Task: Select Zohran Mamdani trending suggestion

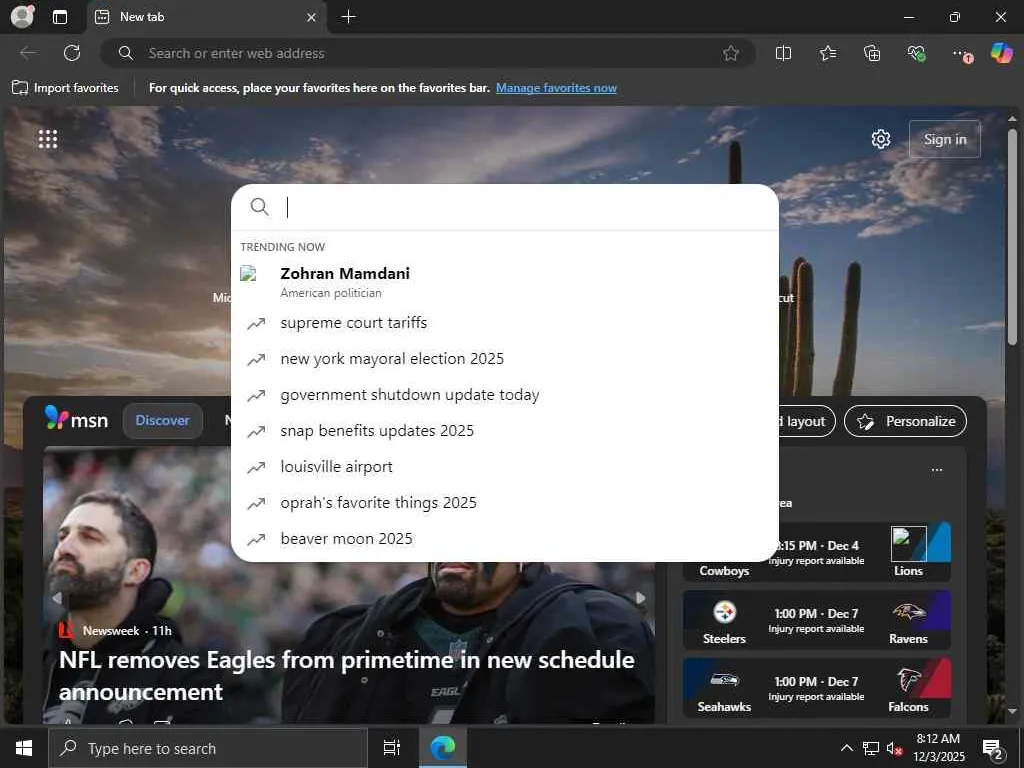Action: coord(505,281)
